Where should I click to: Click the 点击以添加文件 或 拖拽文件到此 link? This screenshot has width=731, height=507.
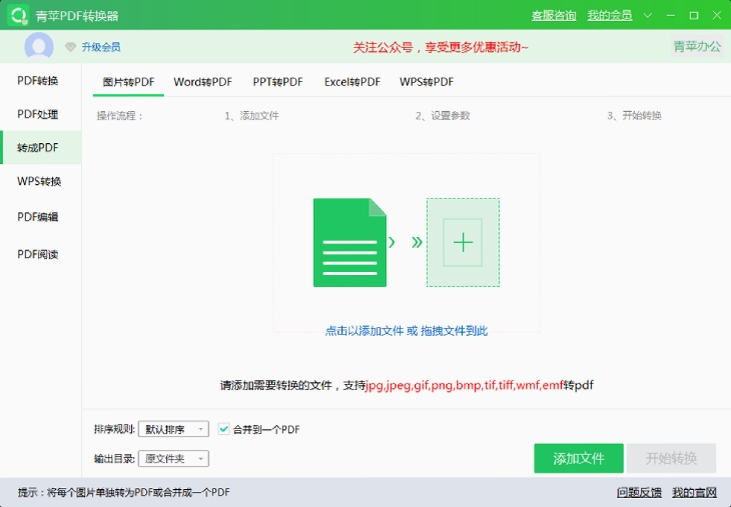point(407,331)
